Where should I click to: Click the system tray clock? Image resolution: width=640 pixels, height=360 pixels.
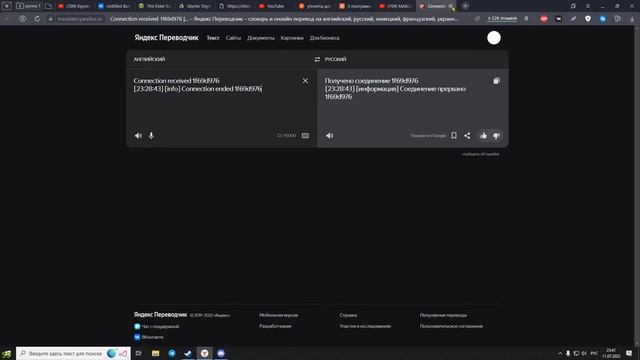pyautogui.click(x=611, y=353)
